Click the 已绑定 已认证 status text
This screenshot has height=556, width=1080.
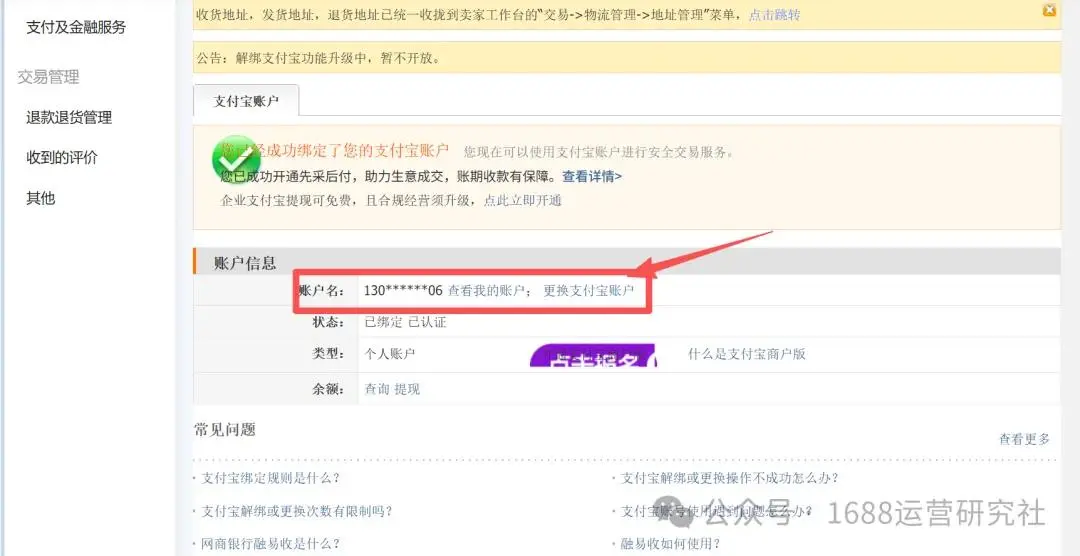[405, 322]
